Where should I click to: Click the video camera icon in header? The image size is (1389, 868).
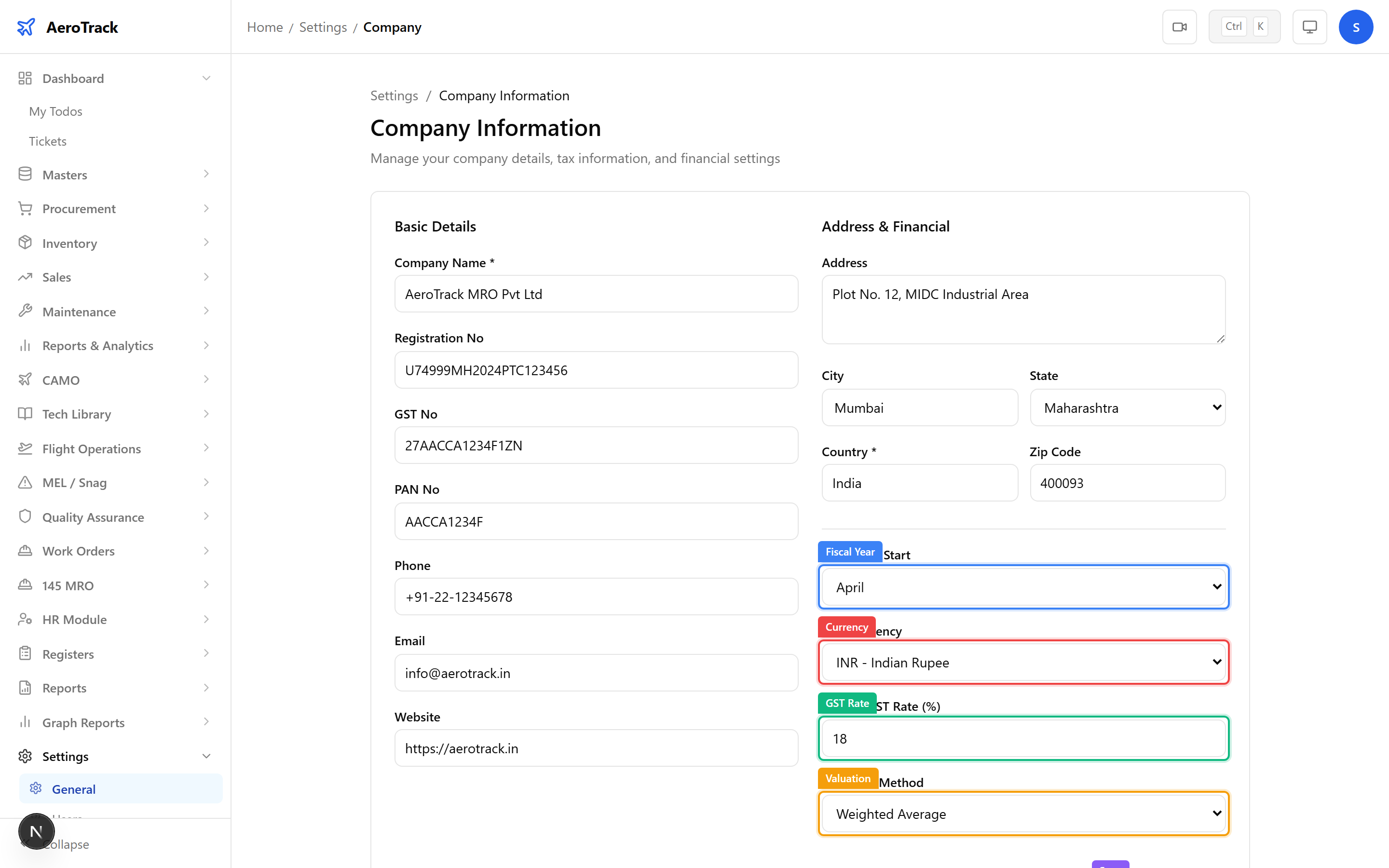(1179, 27)
